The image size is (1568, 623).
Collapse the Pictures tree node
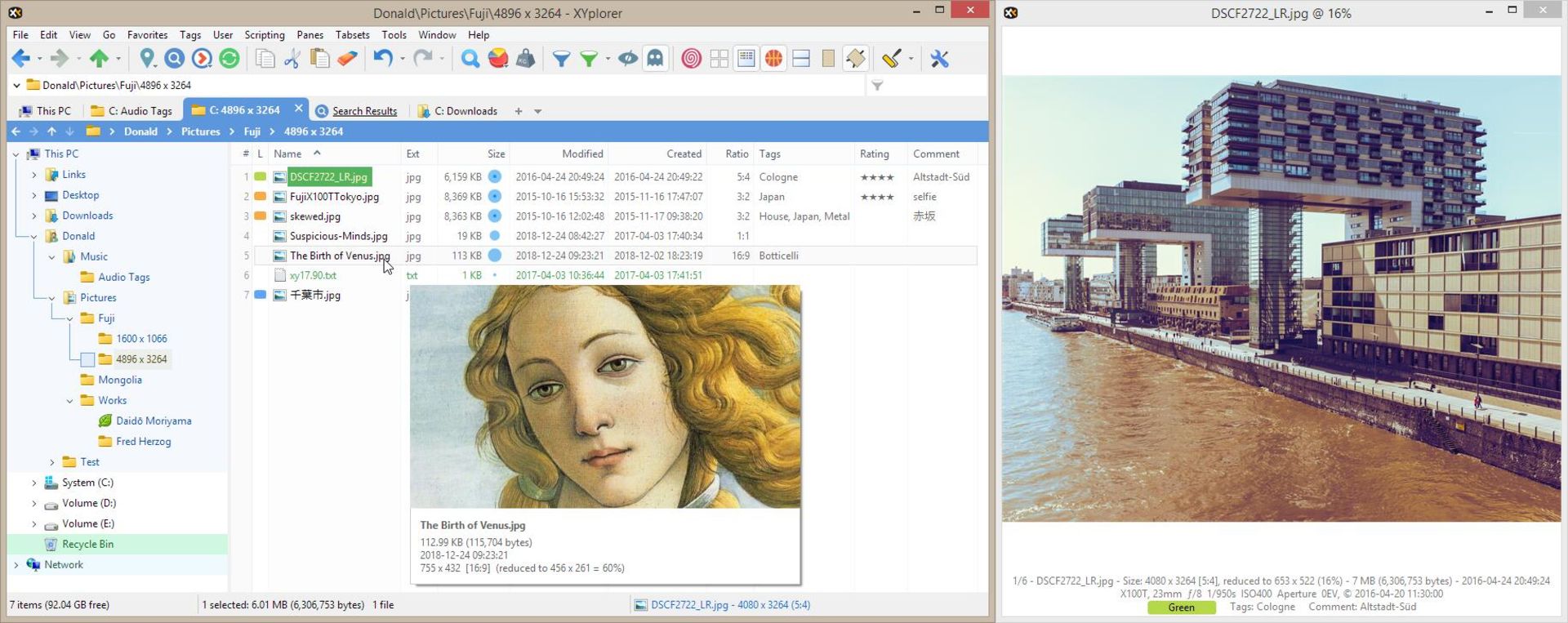tap(51, 298)
